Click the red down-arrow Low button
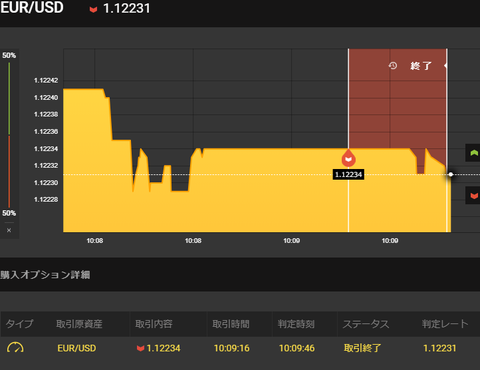Viewport: 480px width, 370px height. pos(473,195)
